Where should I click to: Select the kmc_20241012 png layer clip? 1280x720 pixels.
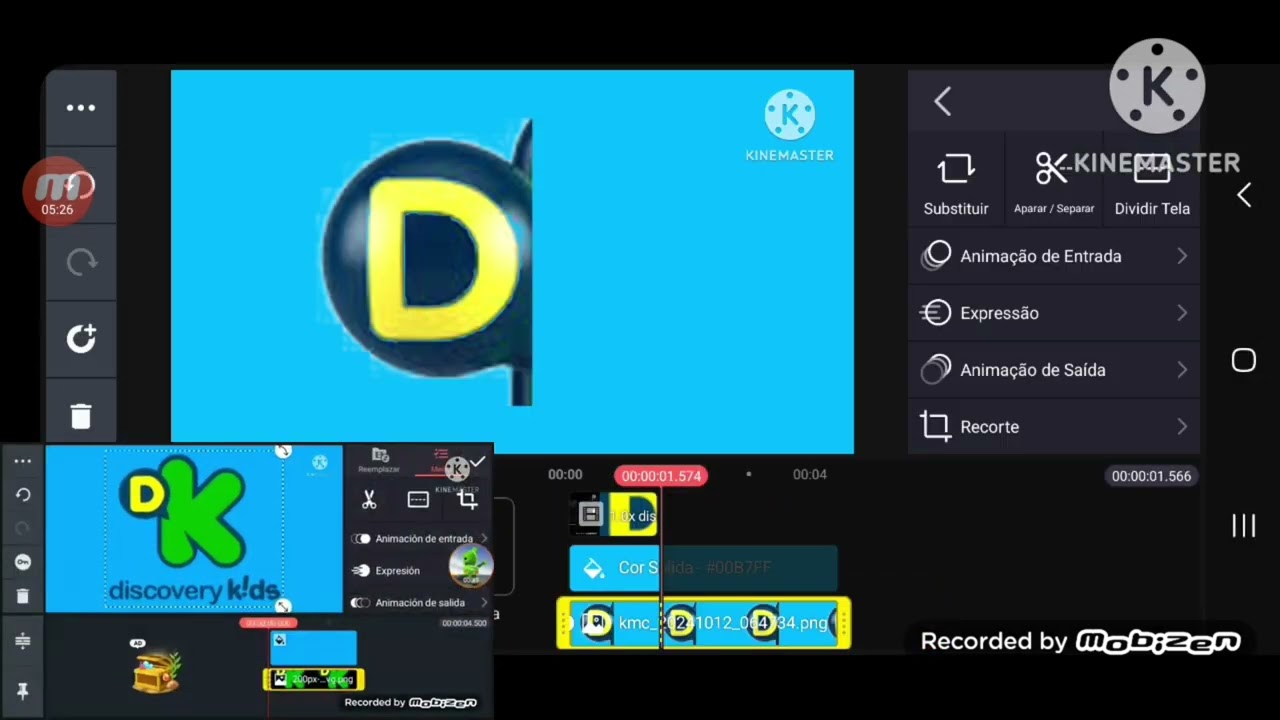[704, 623]
